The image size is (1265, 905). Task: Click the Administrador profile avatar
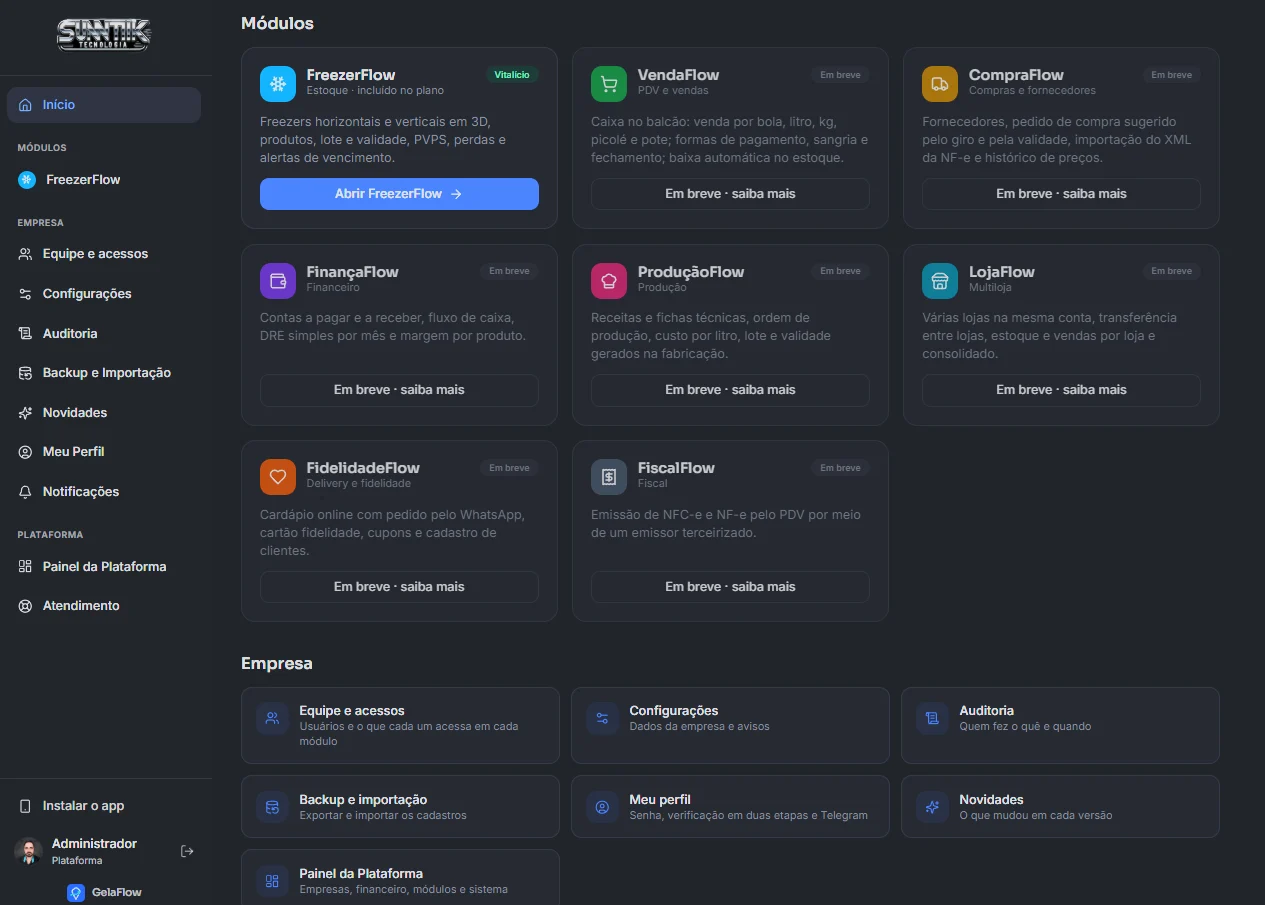[x=28, y=851]
